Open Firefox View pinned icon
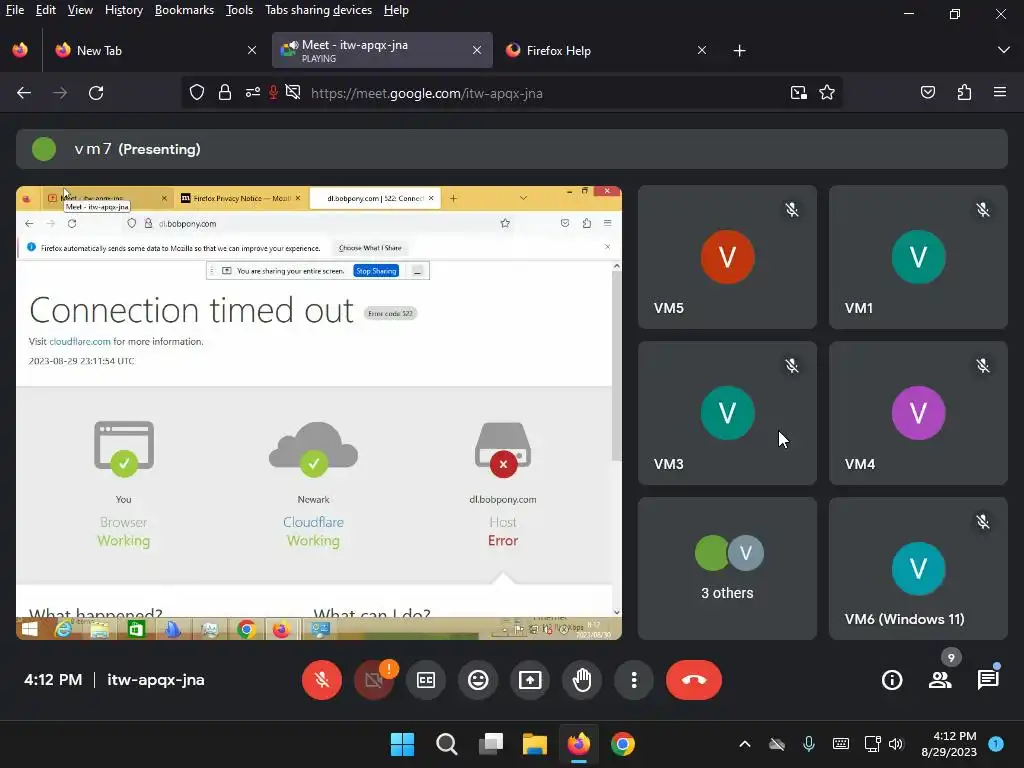Screen dimensions: 1024x768 20,50
